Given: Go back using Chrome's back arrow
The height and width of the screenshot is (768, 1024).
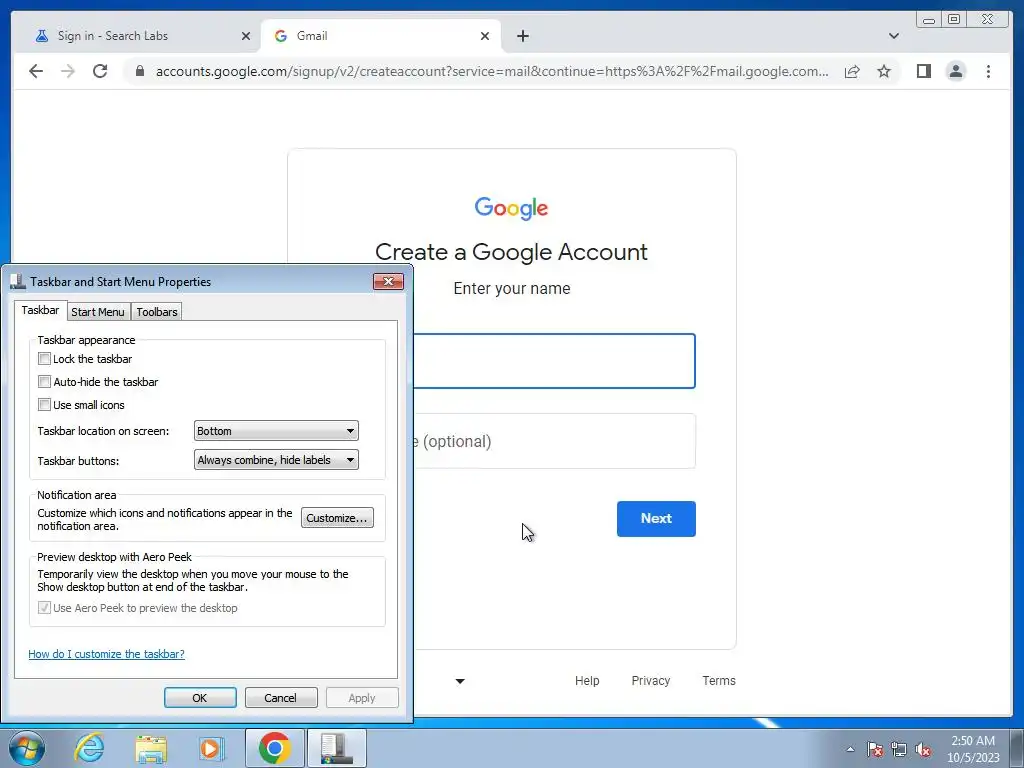Looking at the screenshot, I should 36,71.
